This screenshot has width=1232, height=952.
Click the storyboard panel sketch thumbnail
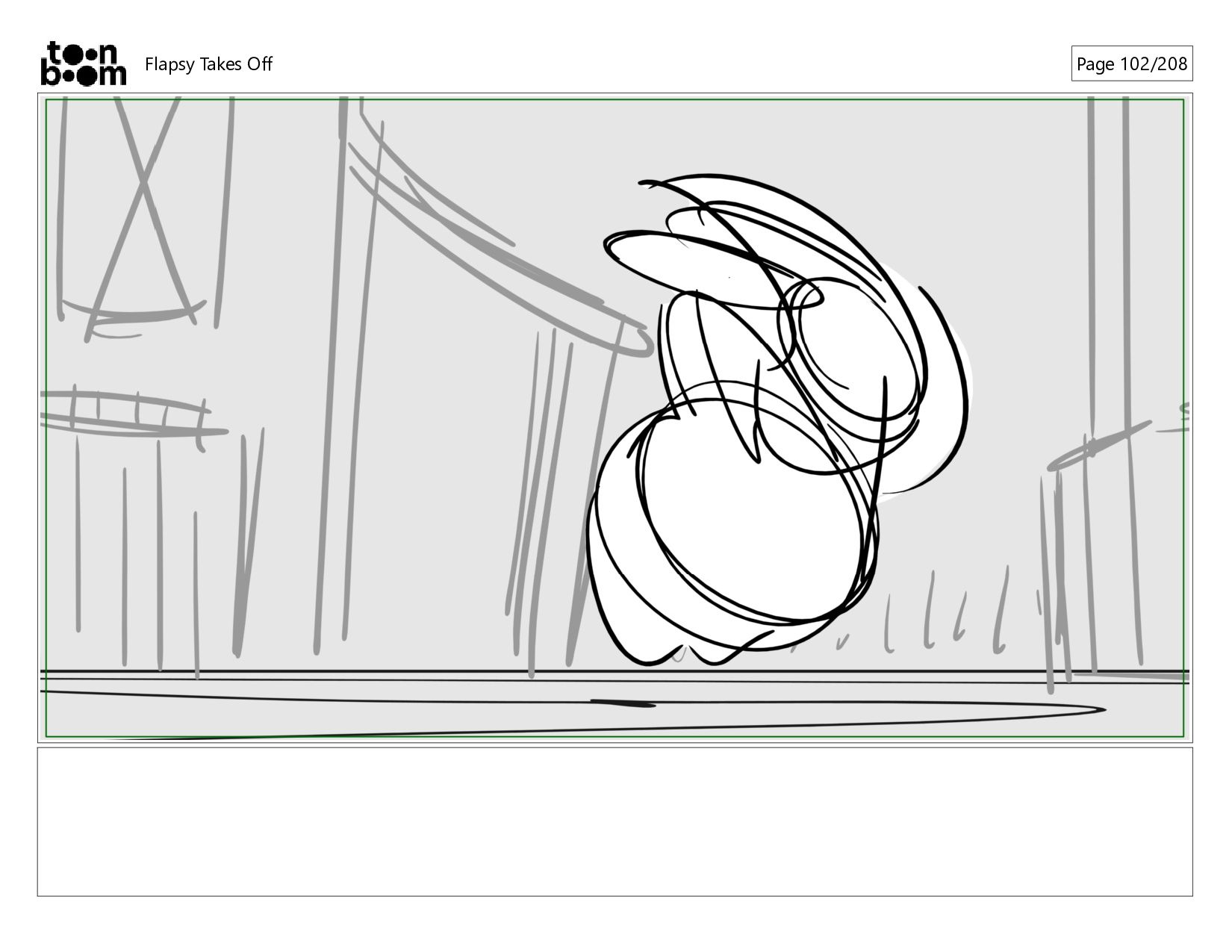tap(615, 418)
